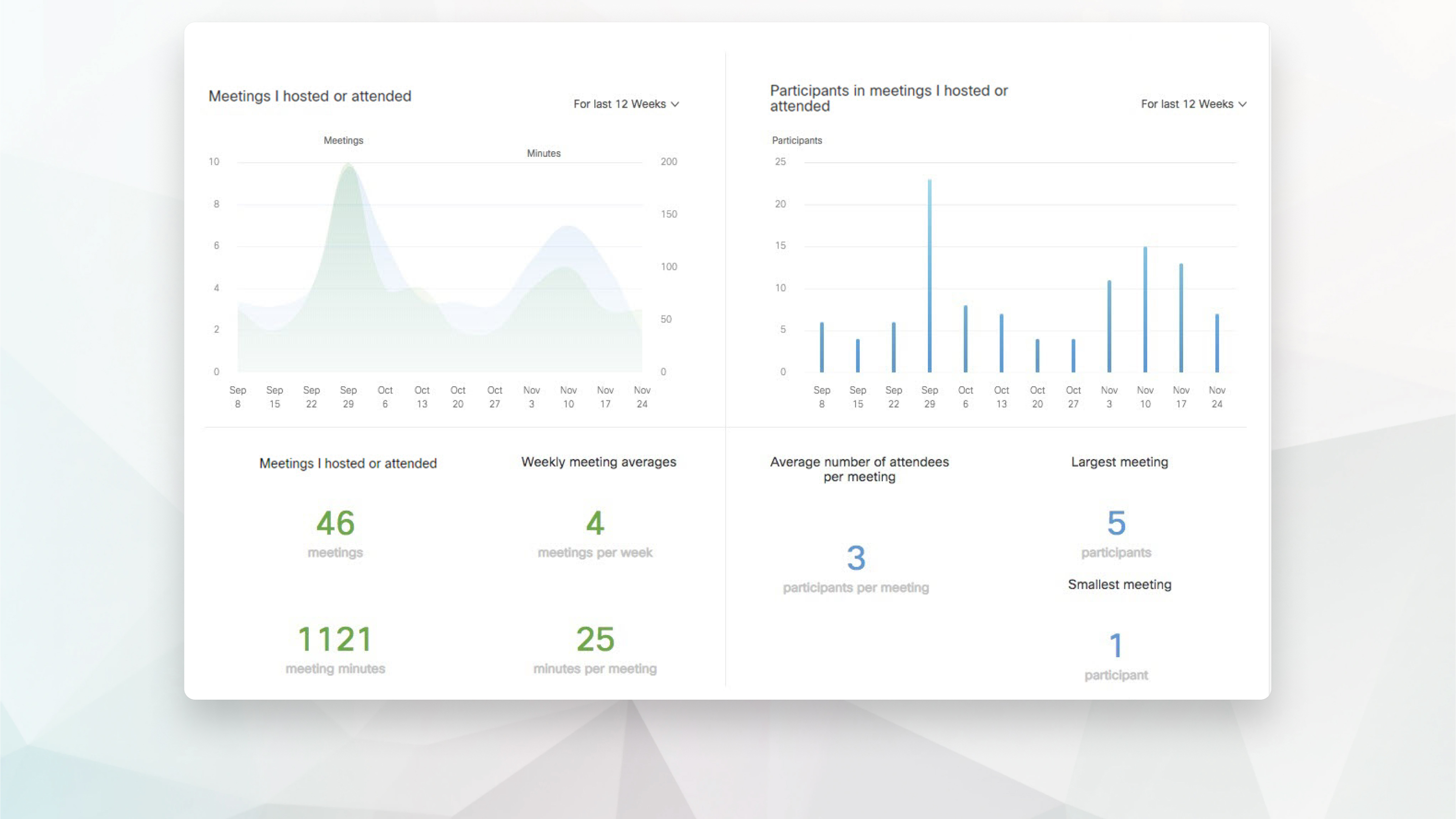Click the Sep 29 participants bar
This screenshot has width=1456, height=819.
[x=929, y=276]
